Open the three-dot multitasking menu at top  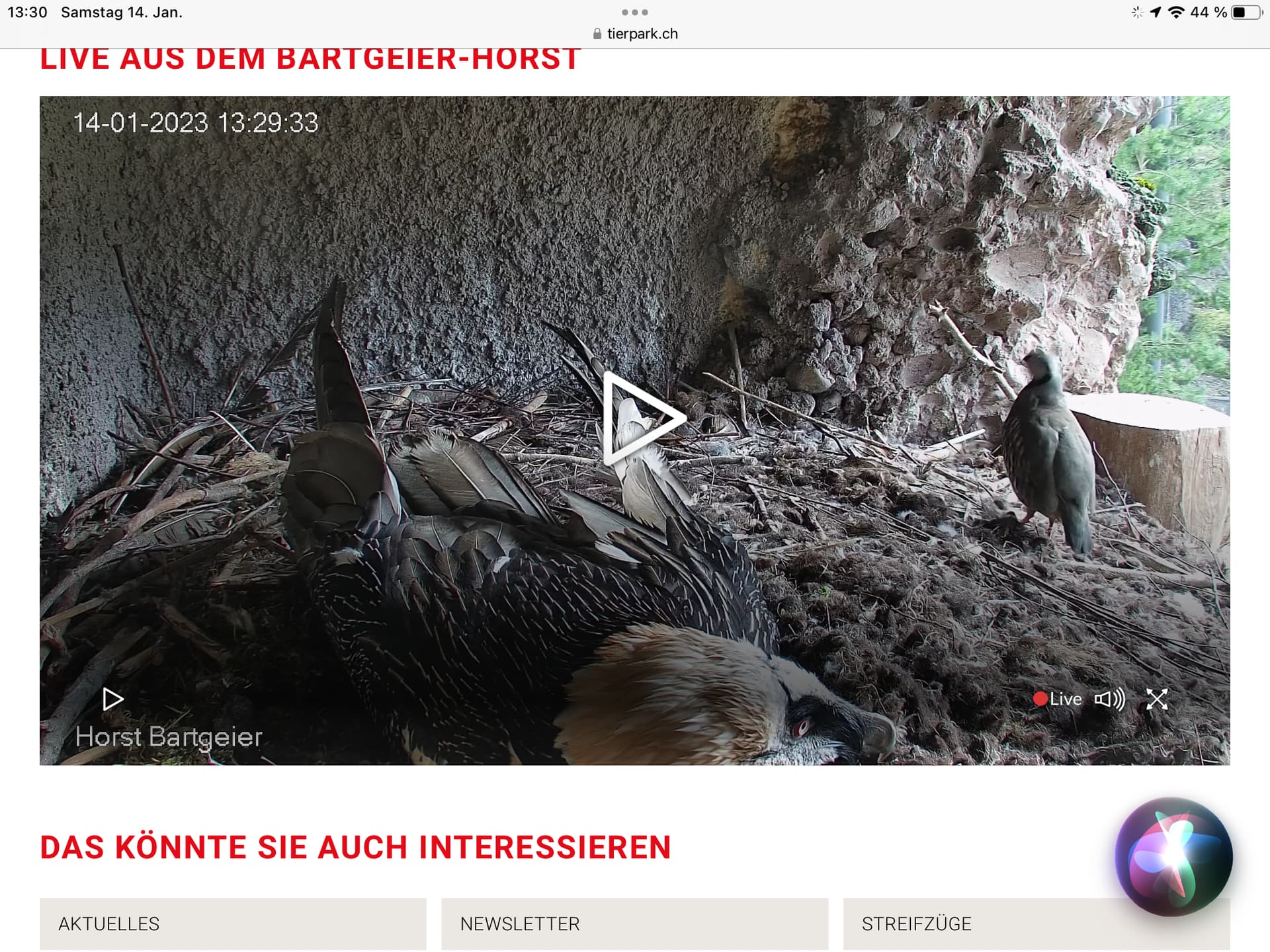[x=635, y=12]
